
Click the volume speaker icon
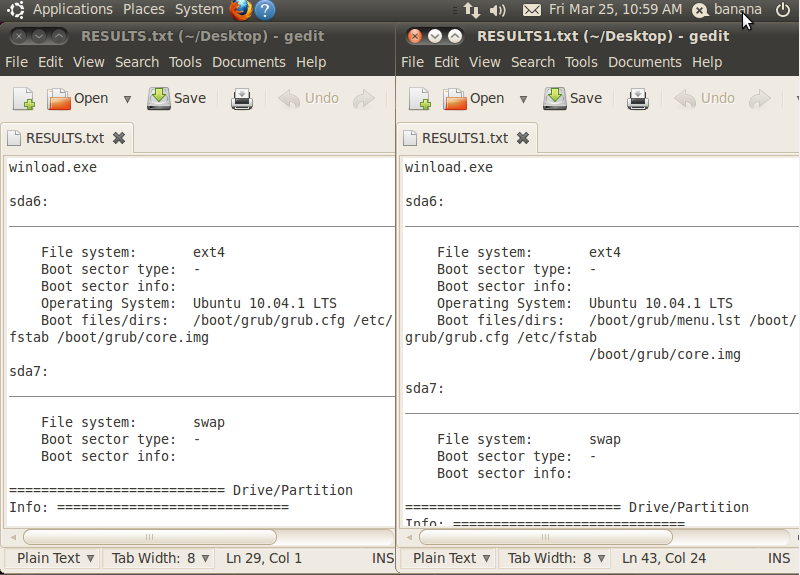(x=497, y=10)
